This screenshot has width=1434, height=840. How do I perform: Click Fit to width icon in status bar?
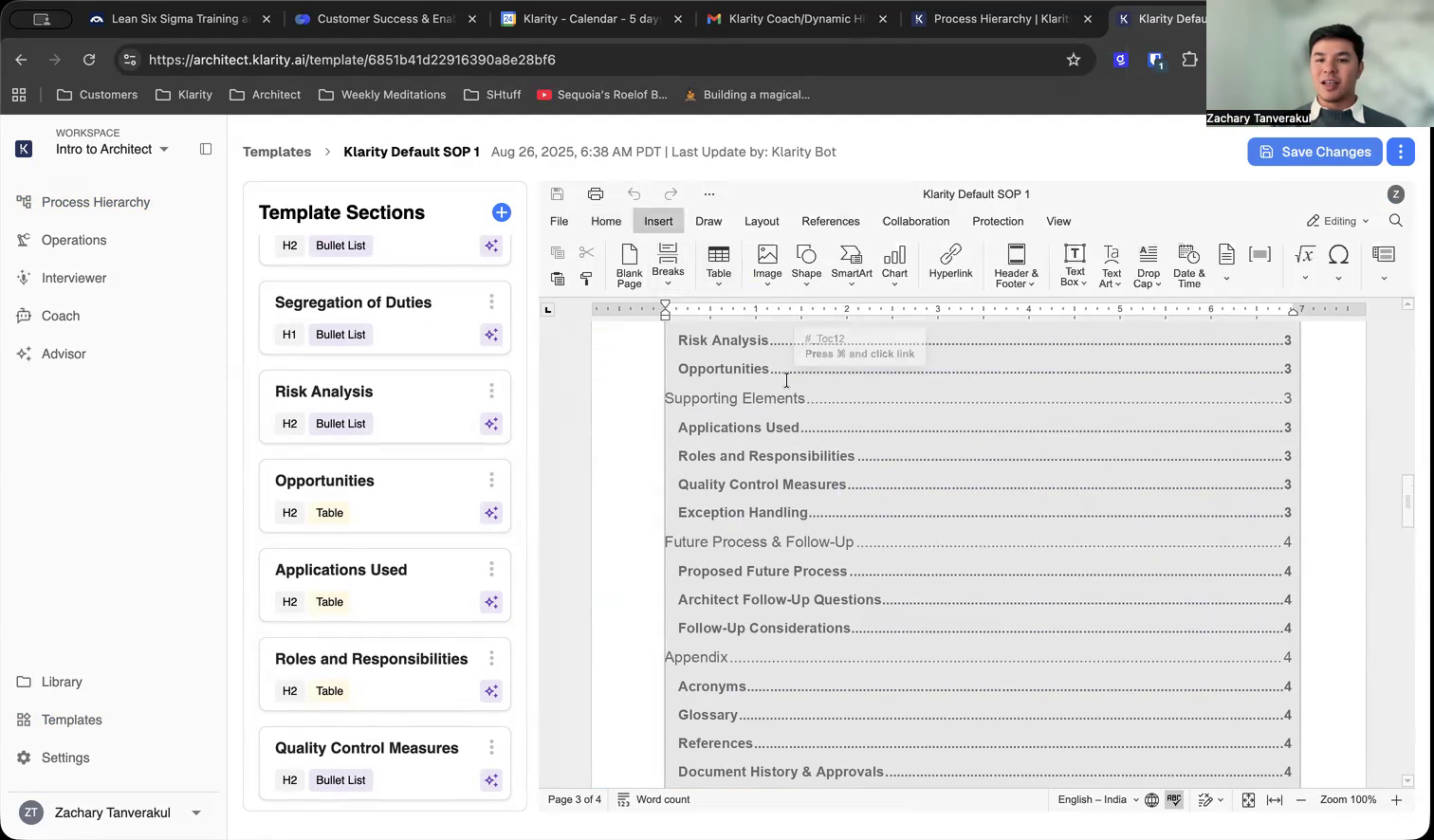1275,800
